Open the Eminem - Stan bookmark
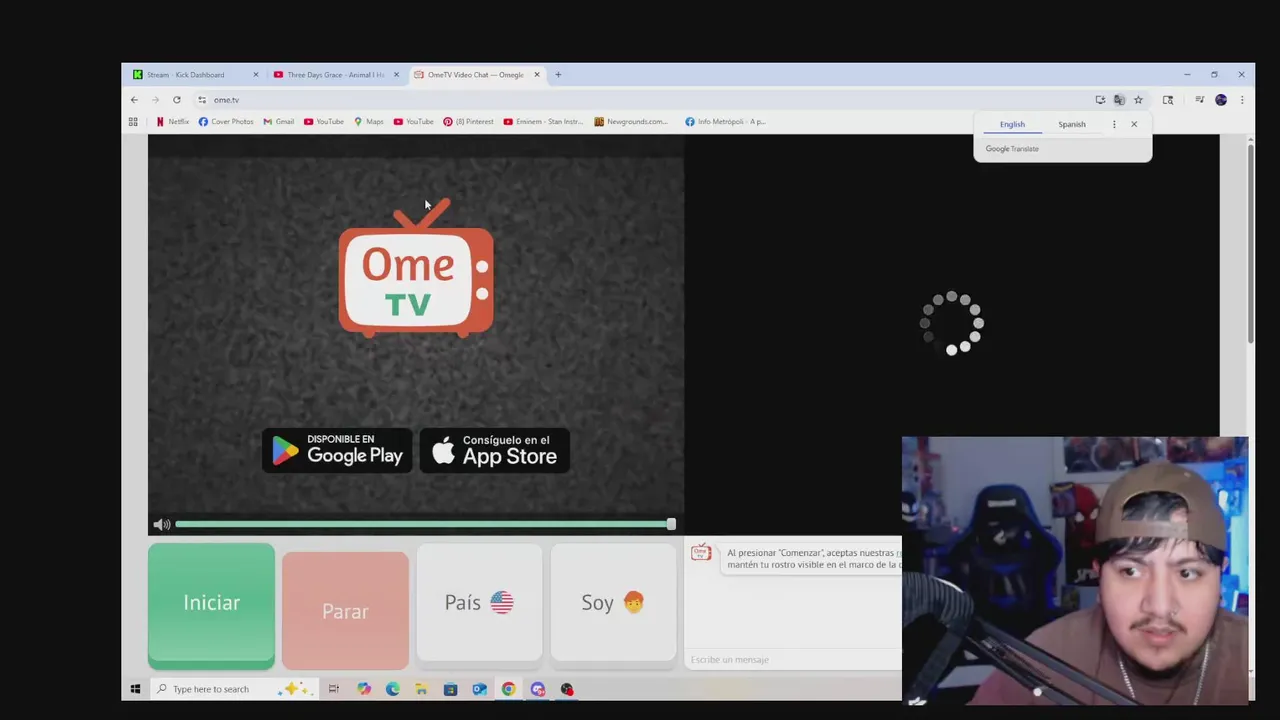The image size is (1280, 720). pyautogui.click(x=543, y=122)
